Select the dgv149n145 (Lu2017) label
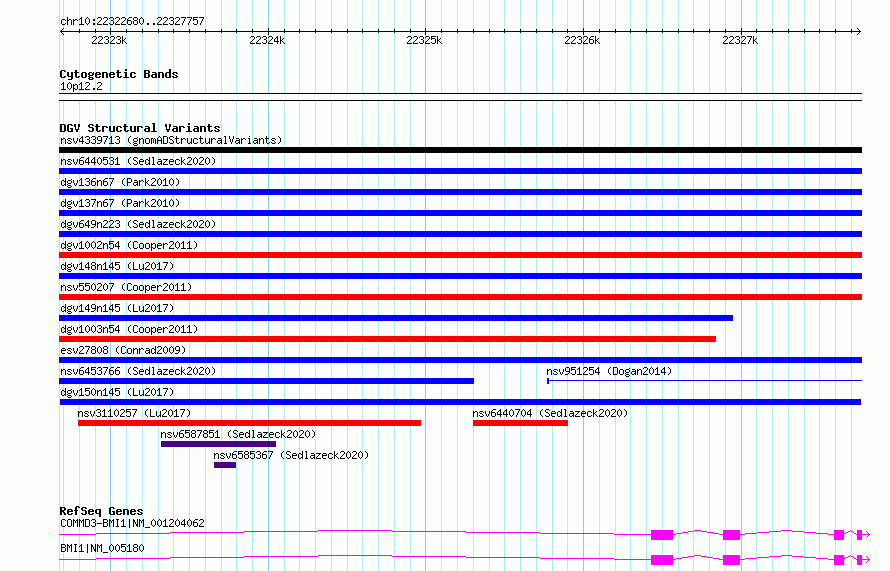The image size is (890, 571). pos(117,308)
